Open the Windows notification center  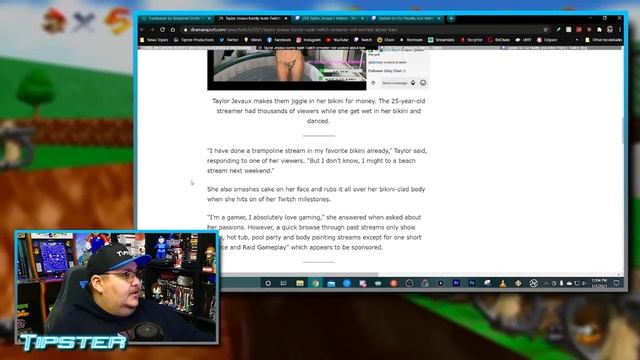(x=617, y=283)
